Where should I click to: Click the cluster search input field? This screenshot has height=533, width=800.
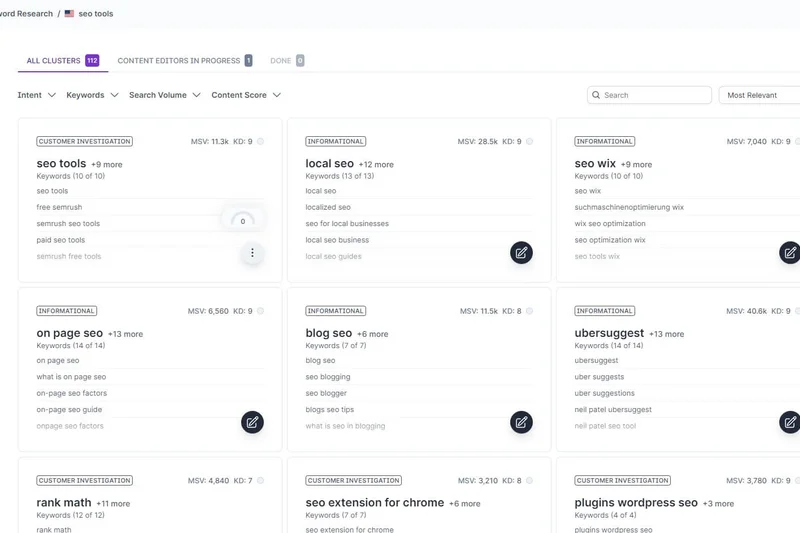pyautogui.click(x=654, y=95)
